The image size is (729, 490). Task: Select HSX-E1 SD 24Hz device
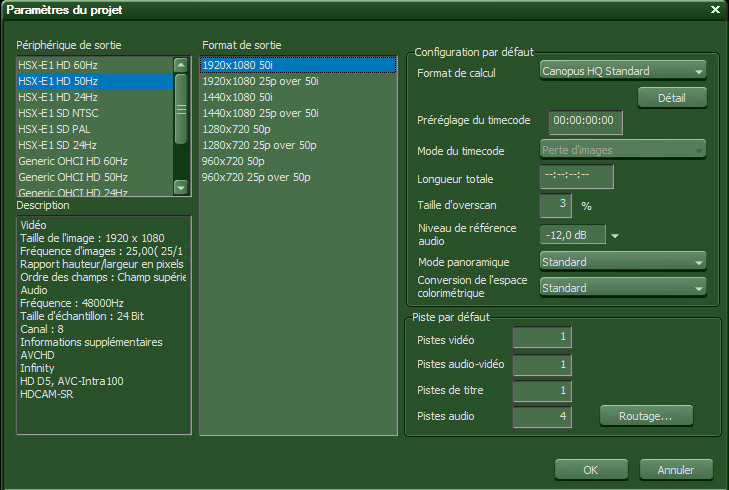click(x=95, y=145)
